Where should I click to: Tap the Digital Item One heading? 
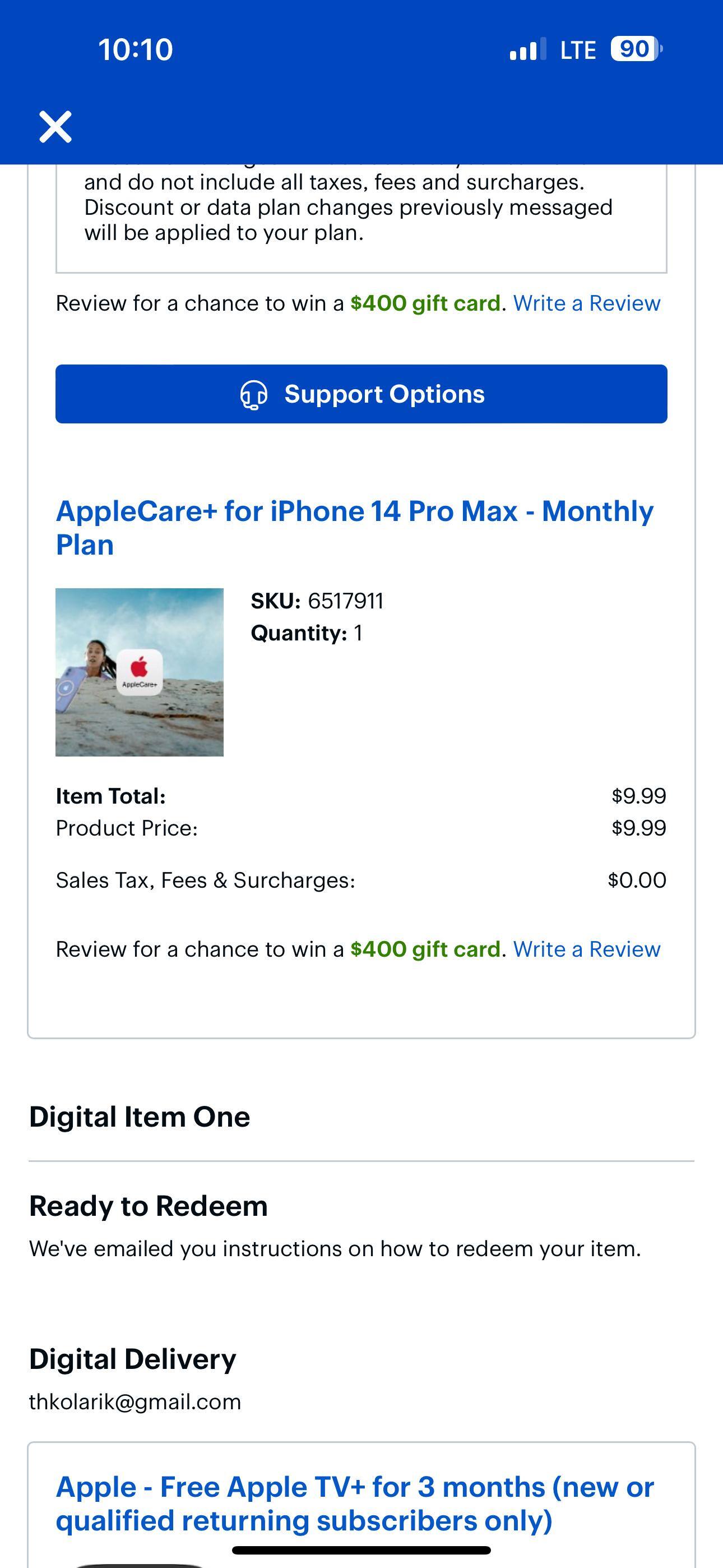click(x=140, y=1117)
